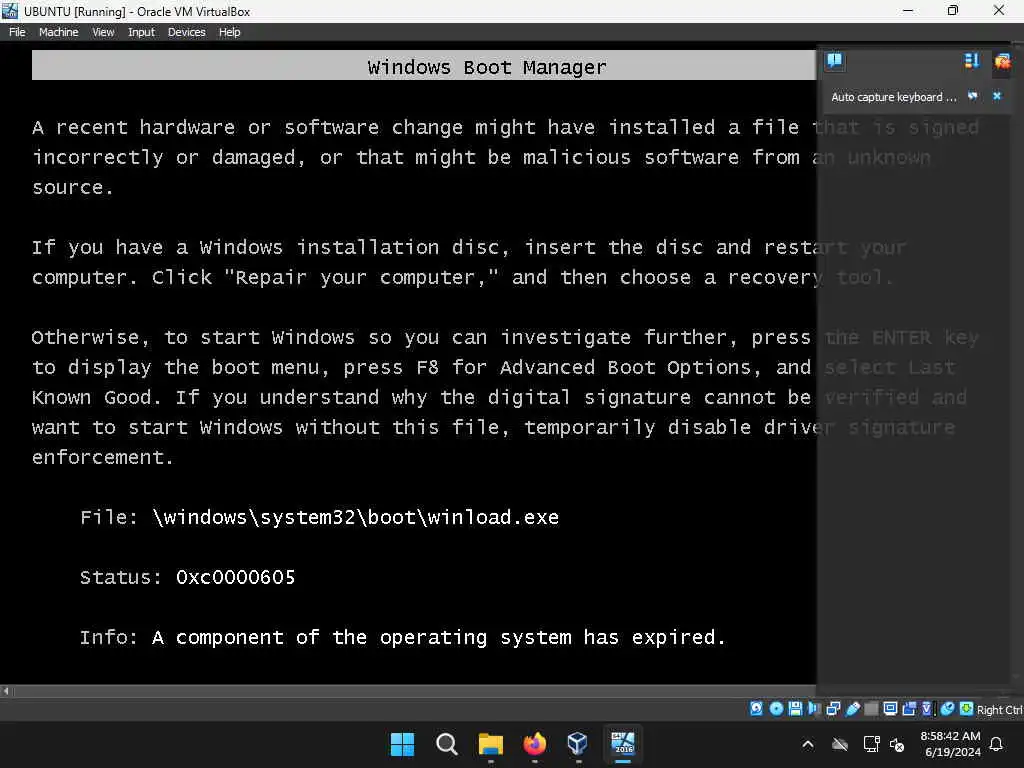Click the notification center speech-bubble icon

(835, 61)
